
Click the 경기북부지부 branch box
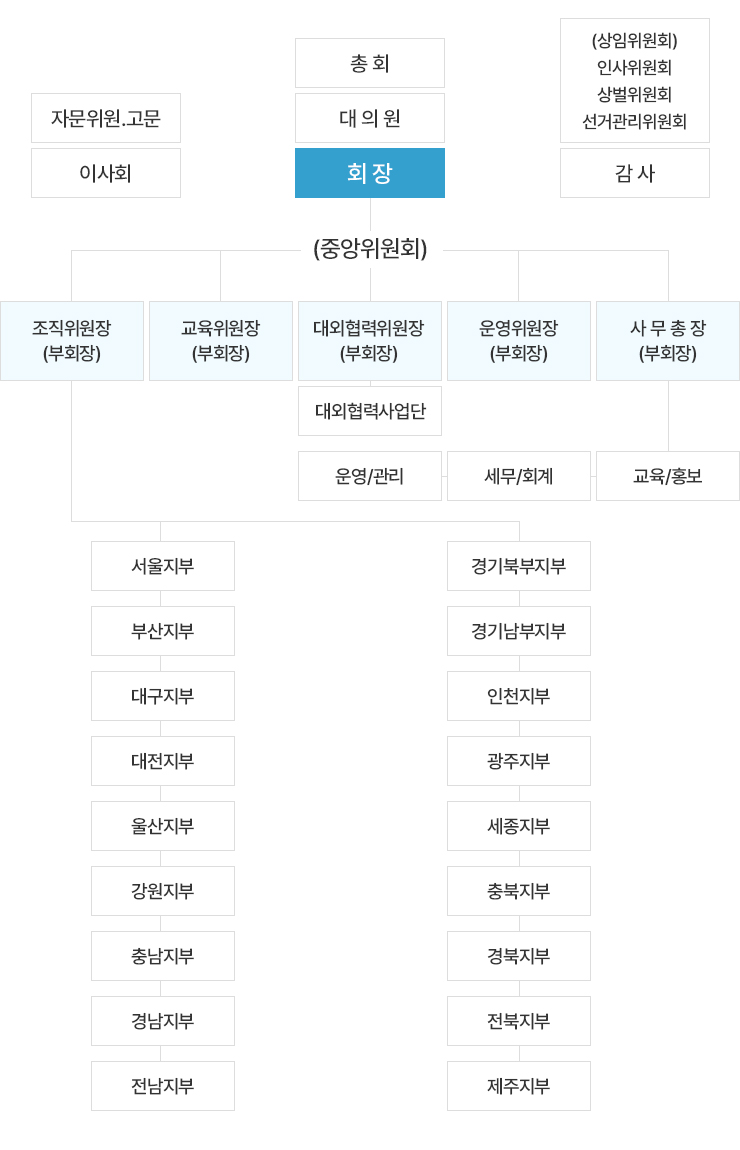519,566
